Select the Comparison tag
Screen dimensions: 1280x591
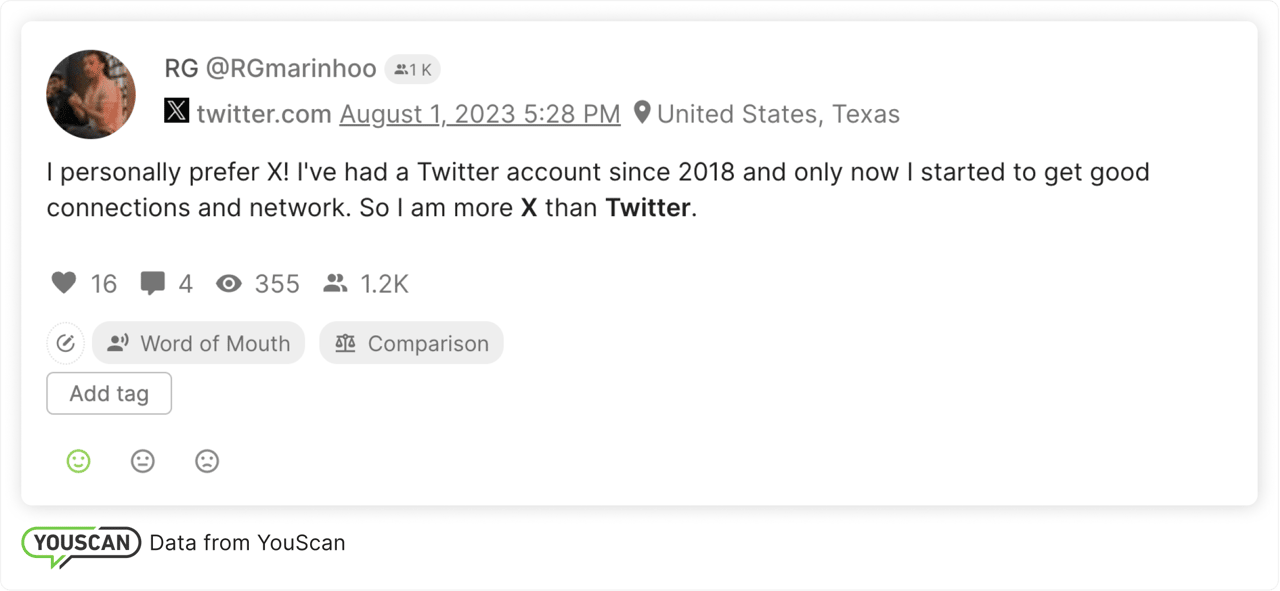tap(411, 344)
